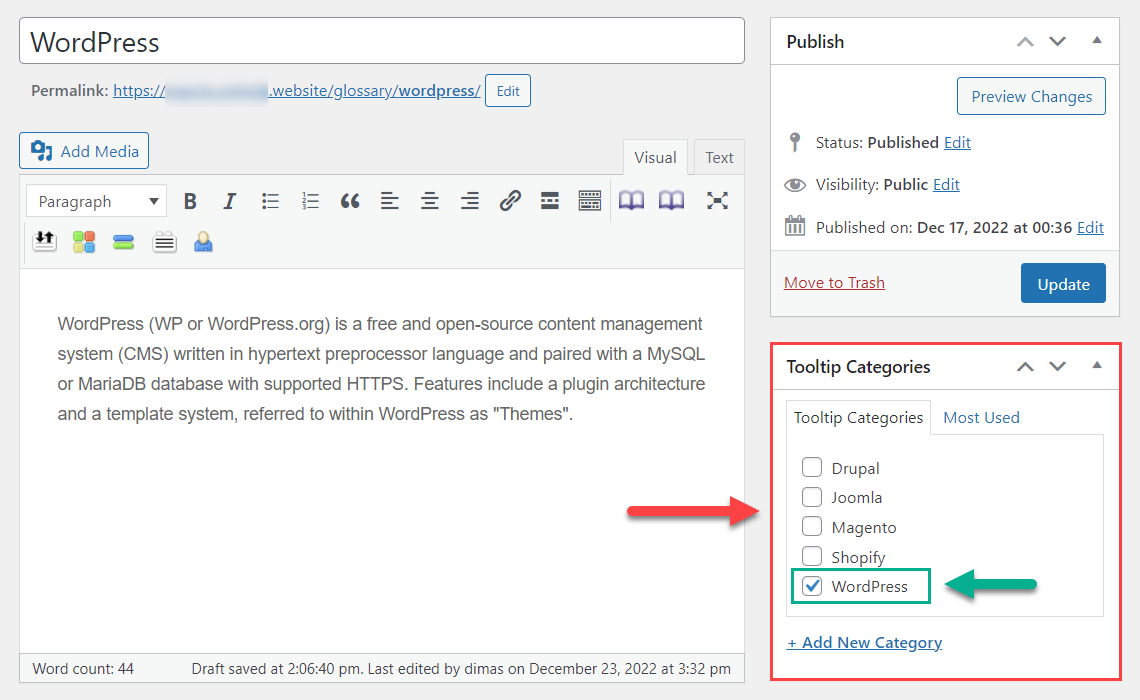Edit the post Status
Screen dimensions: 1140x700
tap(957, 142)
